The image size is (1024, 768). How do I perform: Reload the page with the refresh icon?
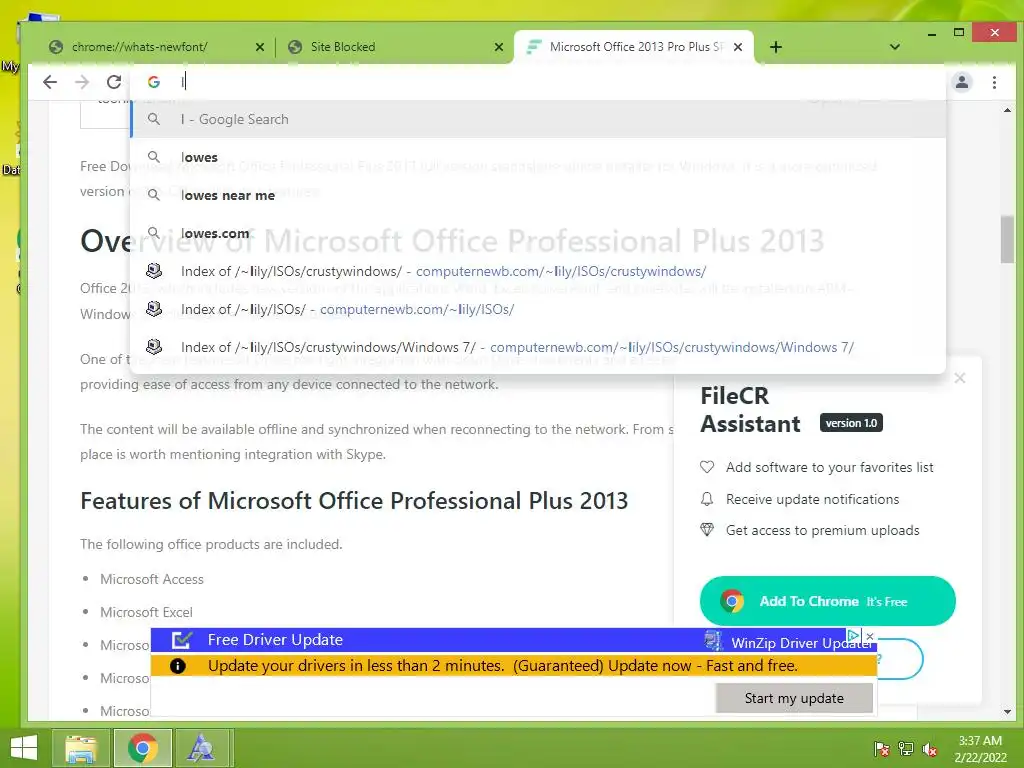click(x=114, y=82)
